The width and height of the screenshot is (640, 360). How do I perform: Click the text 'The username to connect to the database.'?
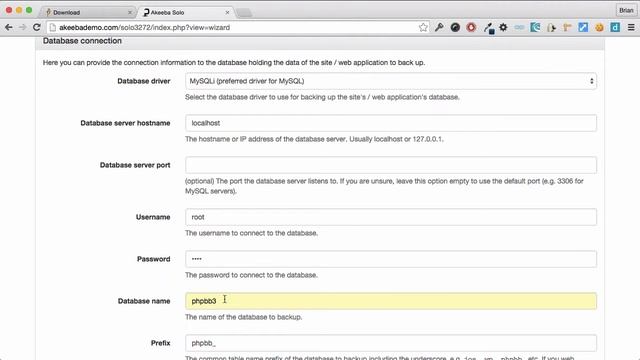pyautogui.click(x=251, y=233)
